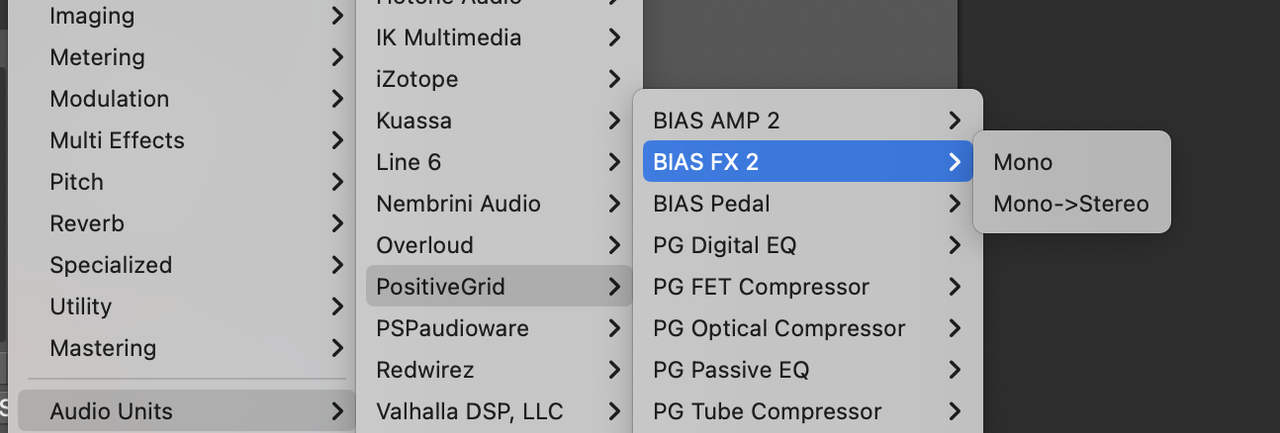This screenshot has width=1280, height=433.
Task: Expand the PG Optical Compressor arrow
Action: [955, 328]
